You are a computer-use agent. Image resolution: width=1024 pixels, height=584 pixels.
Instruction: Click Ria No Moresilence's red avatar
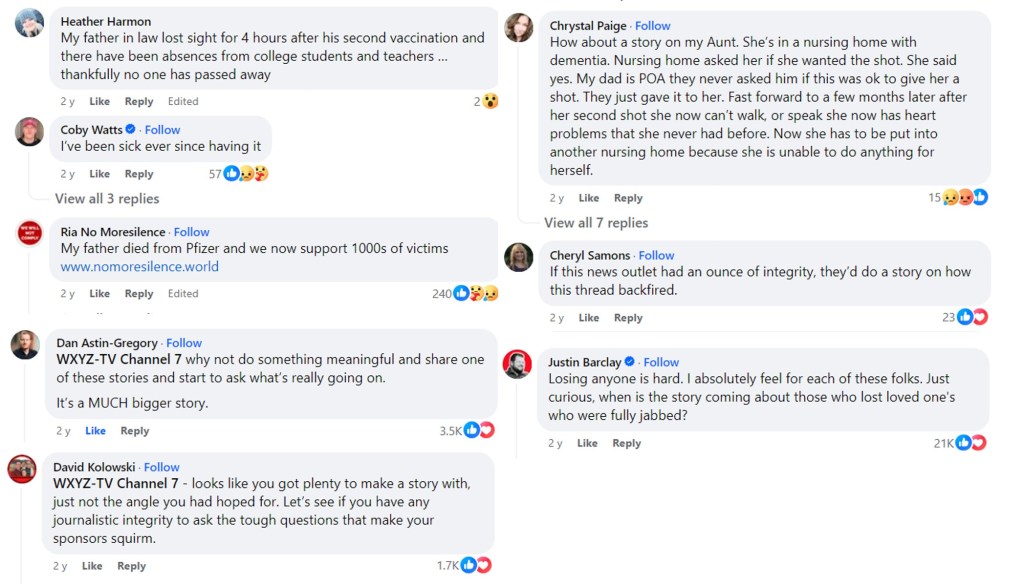pyautogui.click(x=30, y=233)
